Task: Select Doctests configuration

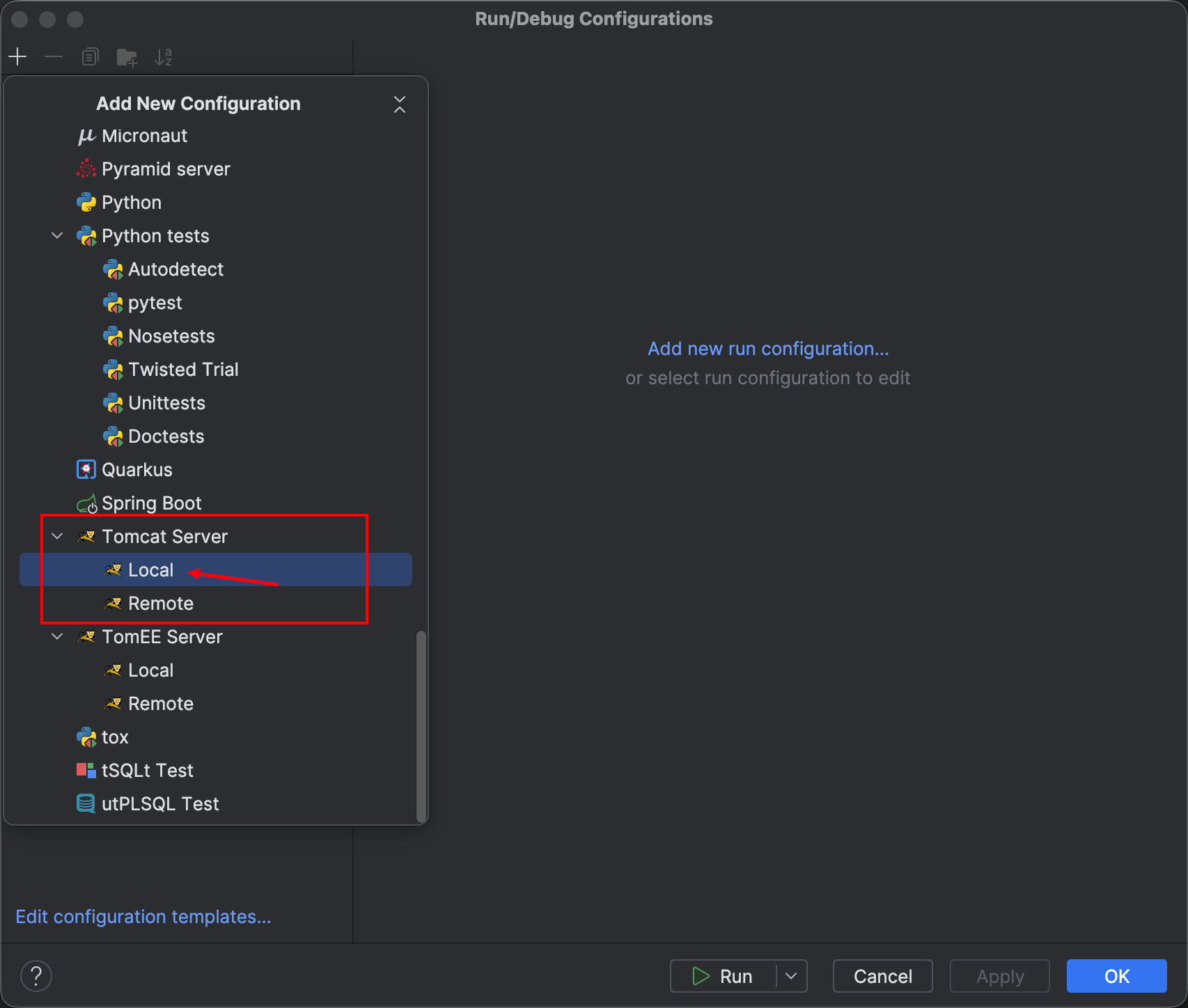Action: pos(216,436)
